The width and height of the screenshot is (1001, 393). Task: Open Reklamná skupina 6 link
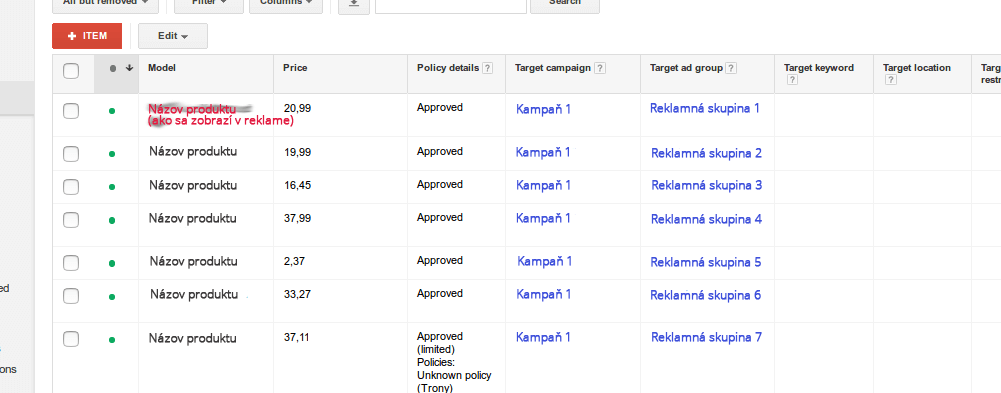click(x=705, y=295)
